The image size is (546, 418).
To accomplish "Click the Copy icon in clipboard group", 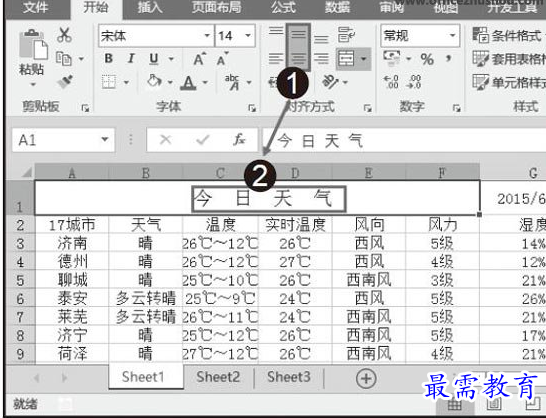I will (x=64, y=59).
